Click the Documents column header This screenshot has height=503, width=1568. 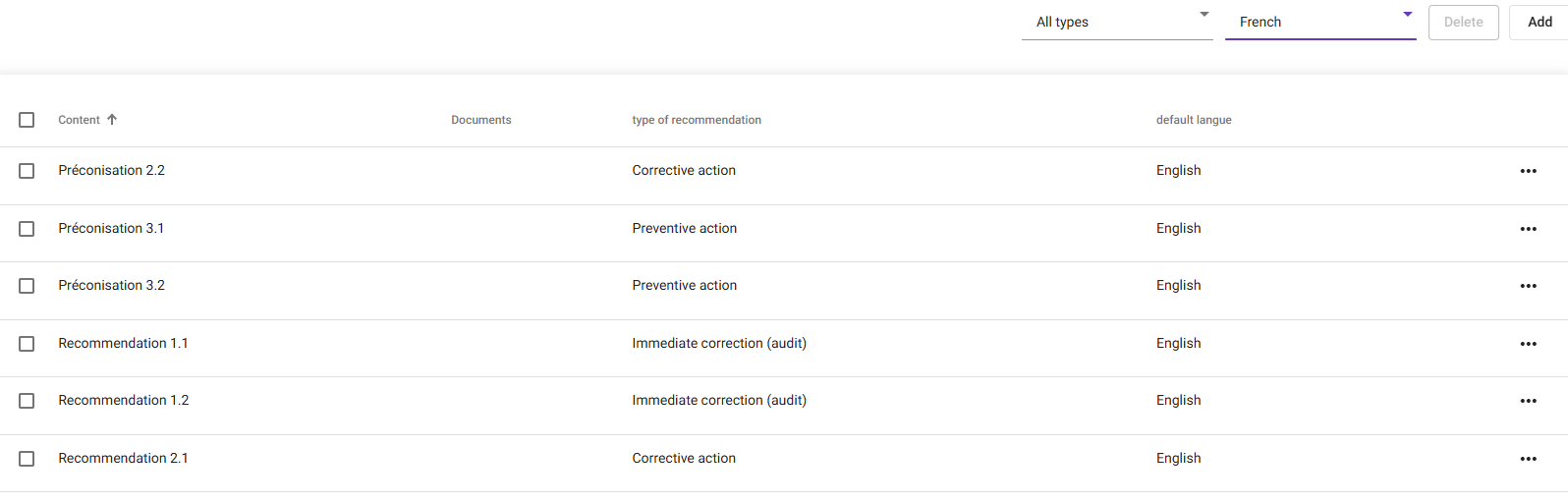coord(481,120)
